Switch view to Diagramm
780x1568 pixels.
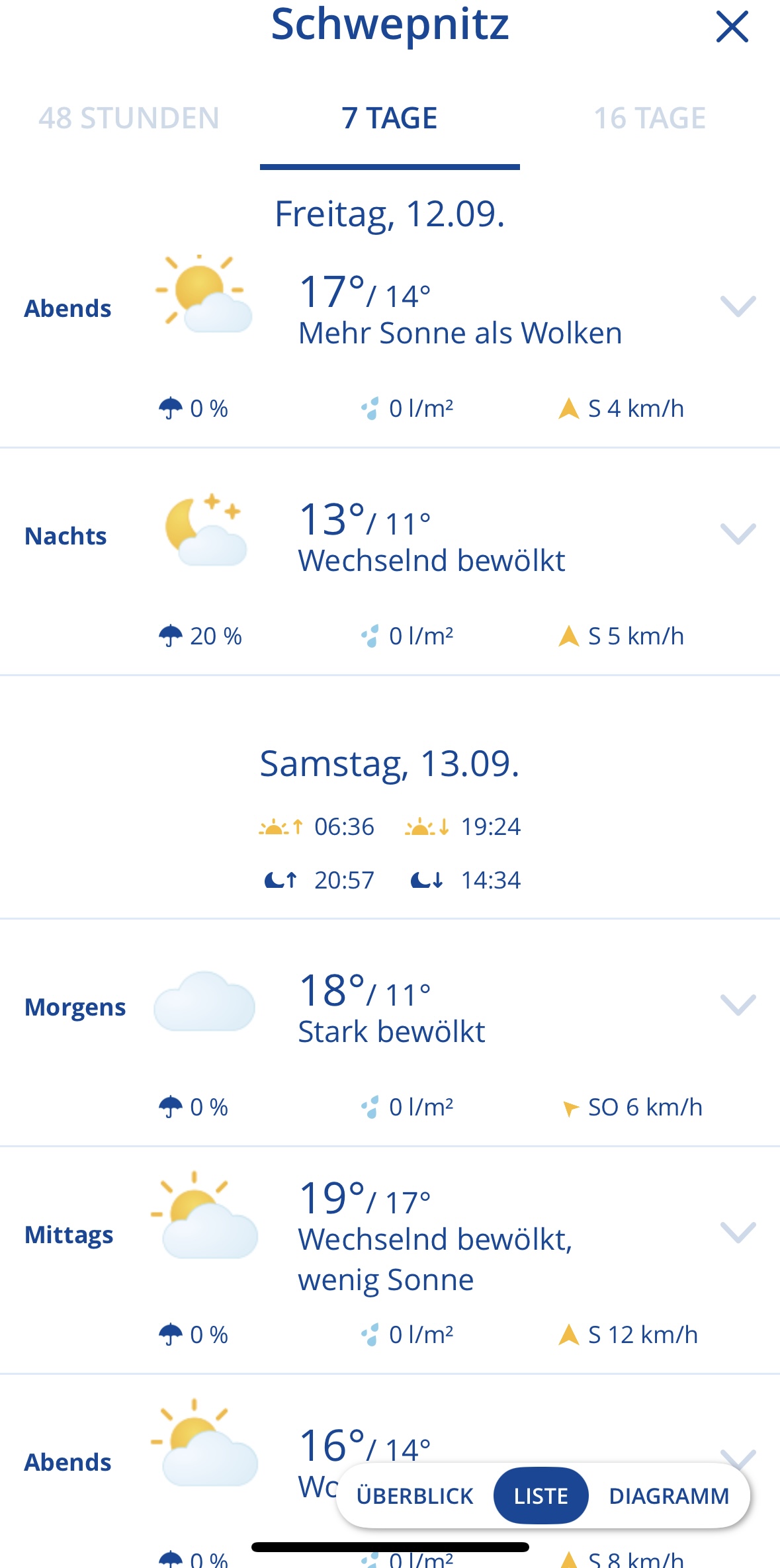(669, 1496)
